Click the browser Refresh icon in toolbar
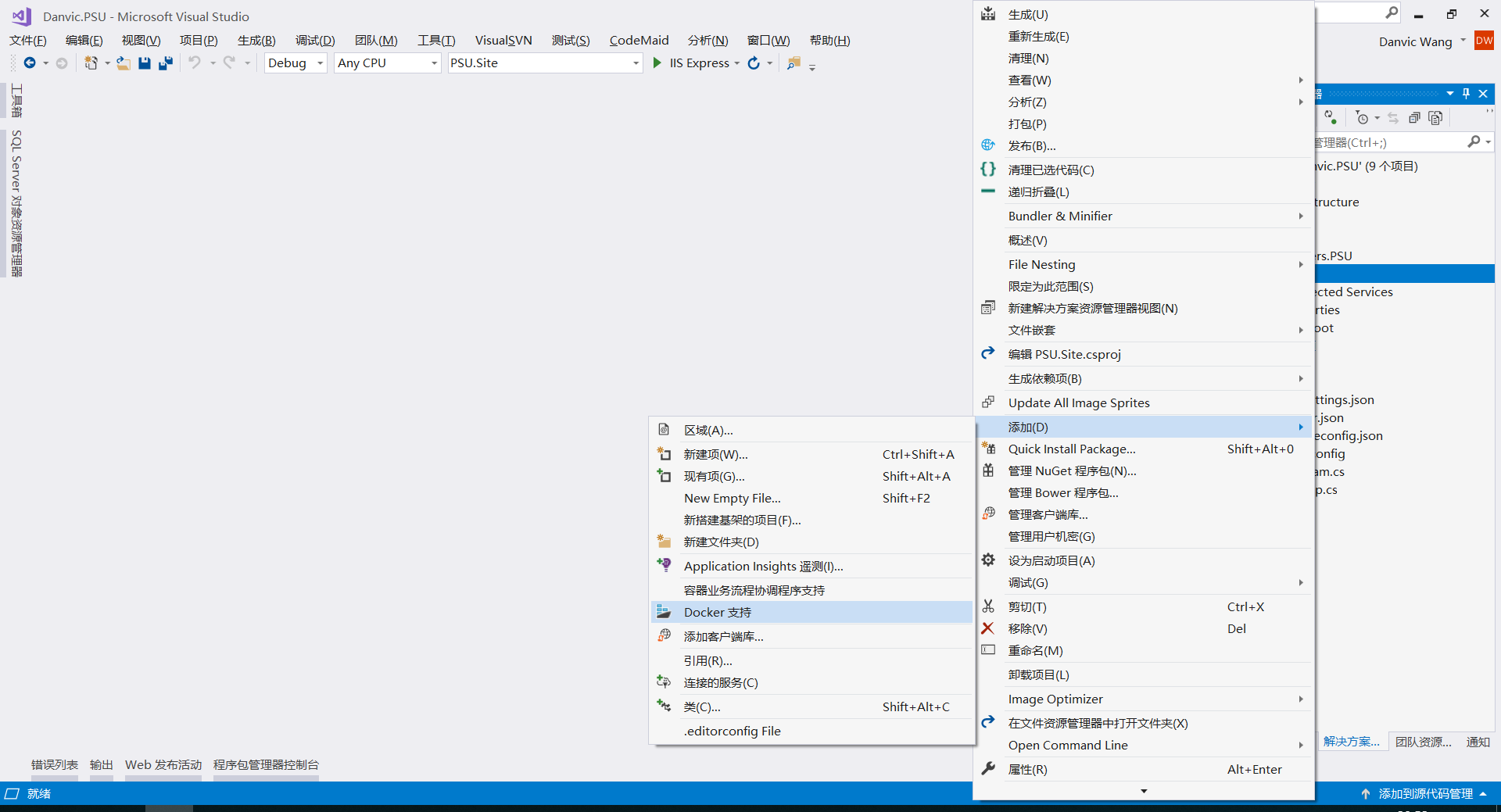 [x=754, y=63]
